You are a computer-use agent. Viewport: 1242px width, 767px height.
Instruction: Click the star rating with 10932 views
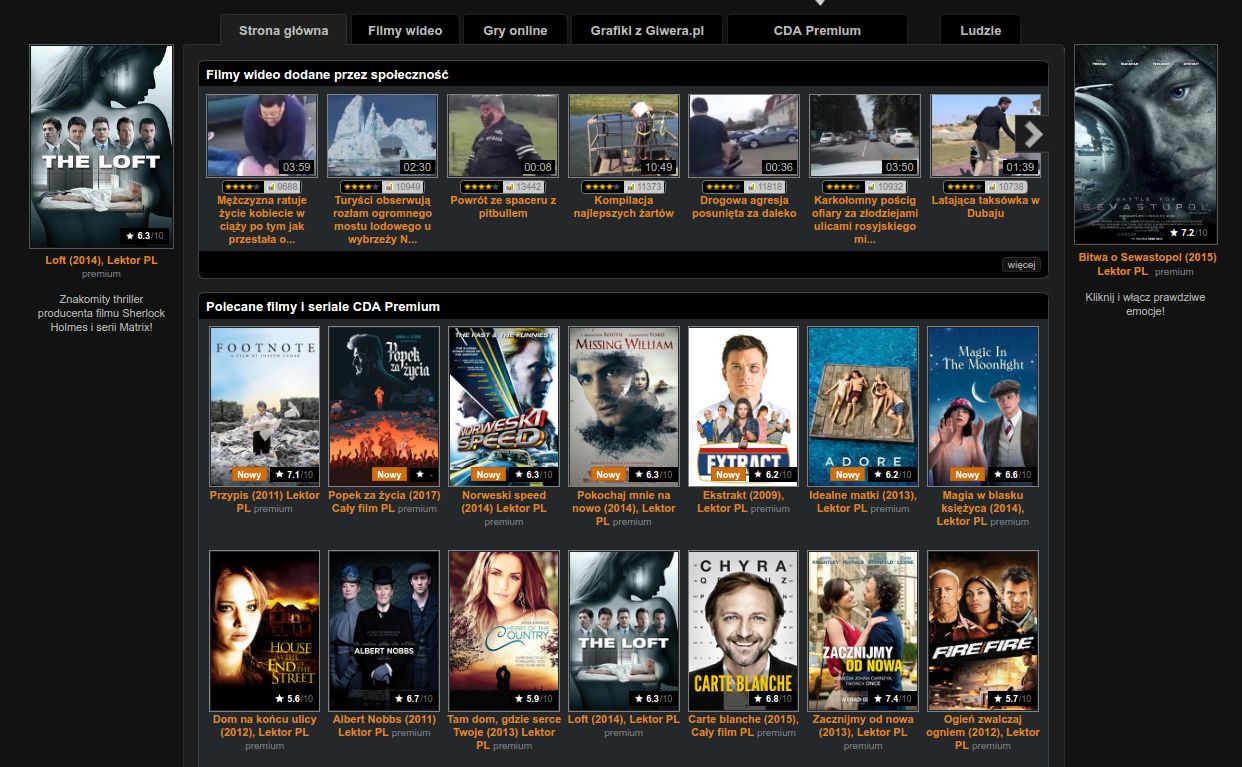pyautogui.click(x=865, y=187)
